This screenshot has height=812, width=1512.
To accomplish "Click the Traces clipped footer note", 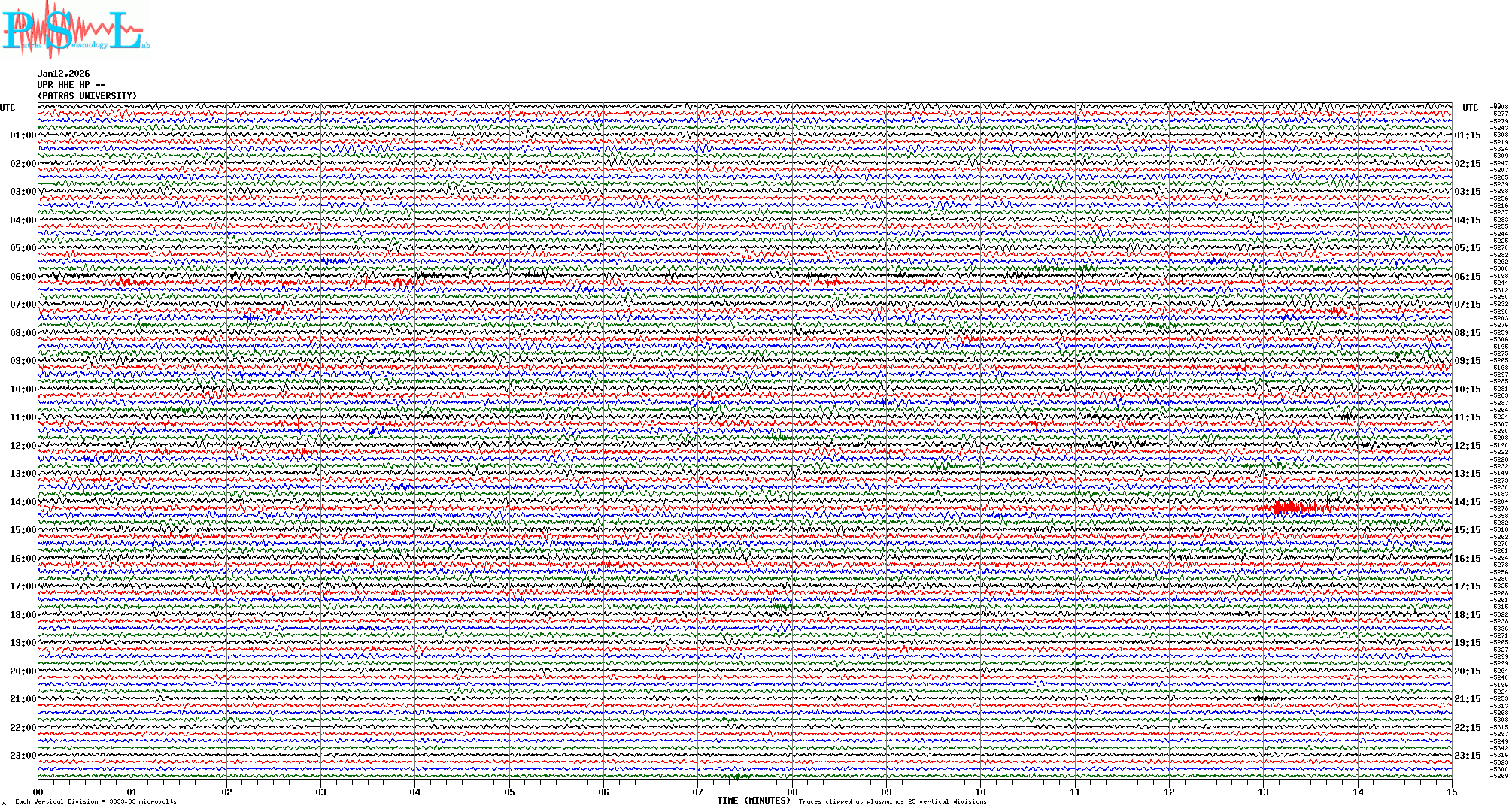I will click(x=892, y=801).
